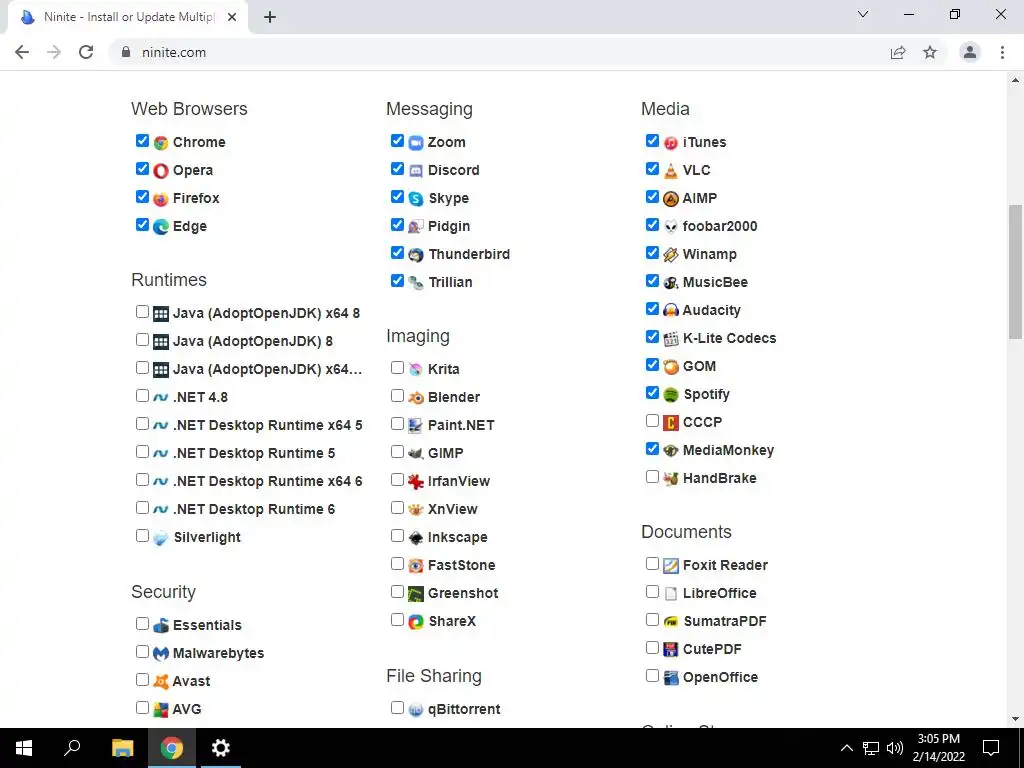
Task: Uncheck the Trillian checkbox
Action: (397, 281)
